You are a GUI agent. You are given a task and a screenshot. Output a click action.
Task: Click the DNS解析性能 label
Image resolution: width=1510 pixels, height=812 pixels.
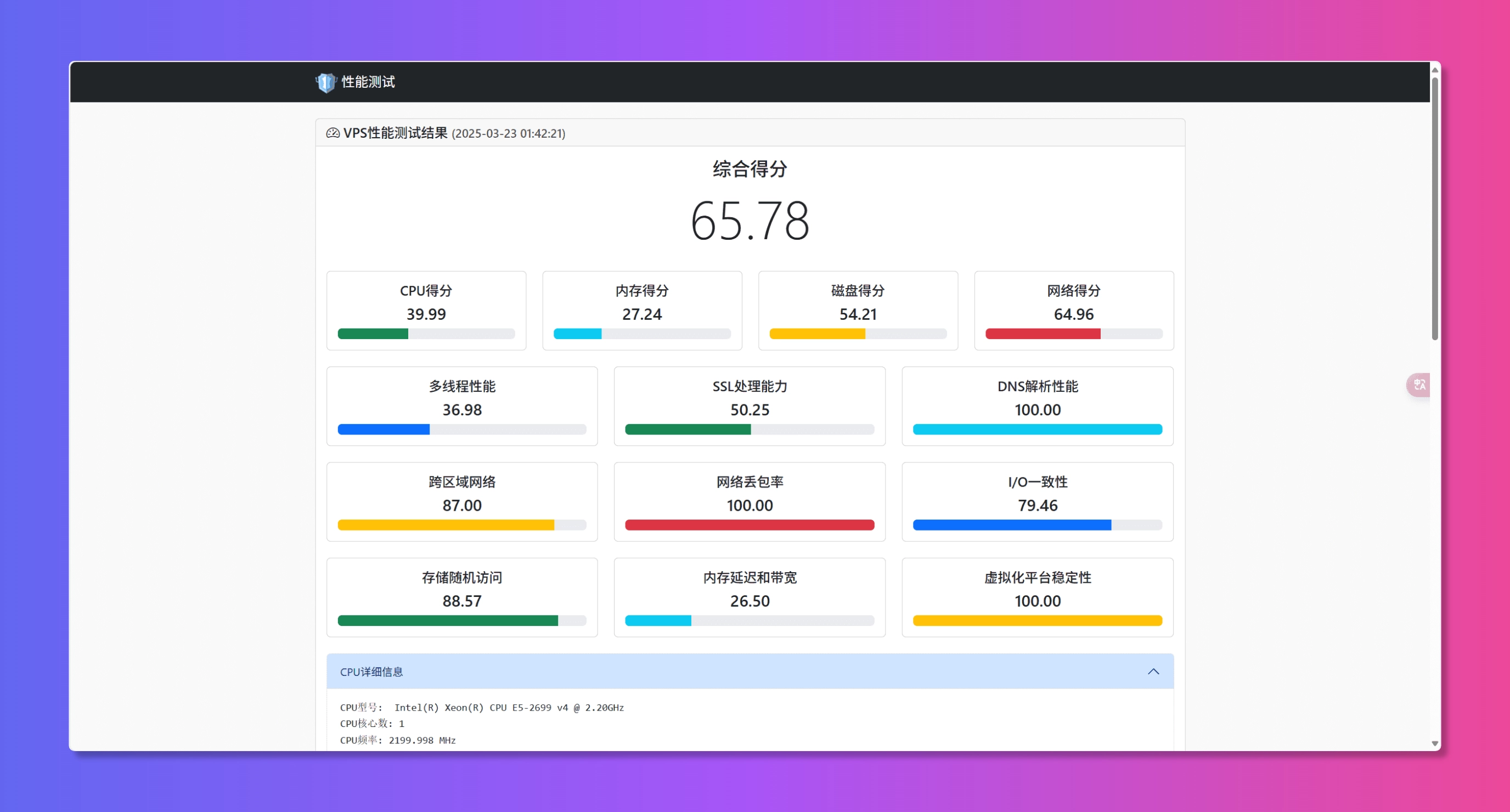(1038, 386)
